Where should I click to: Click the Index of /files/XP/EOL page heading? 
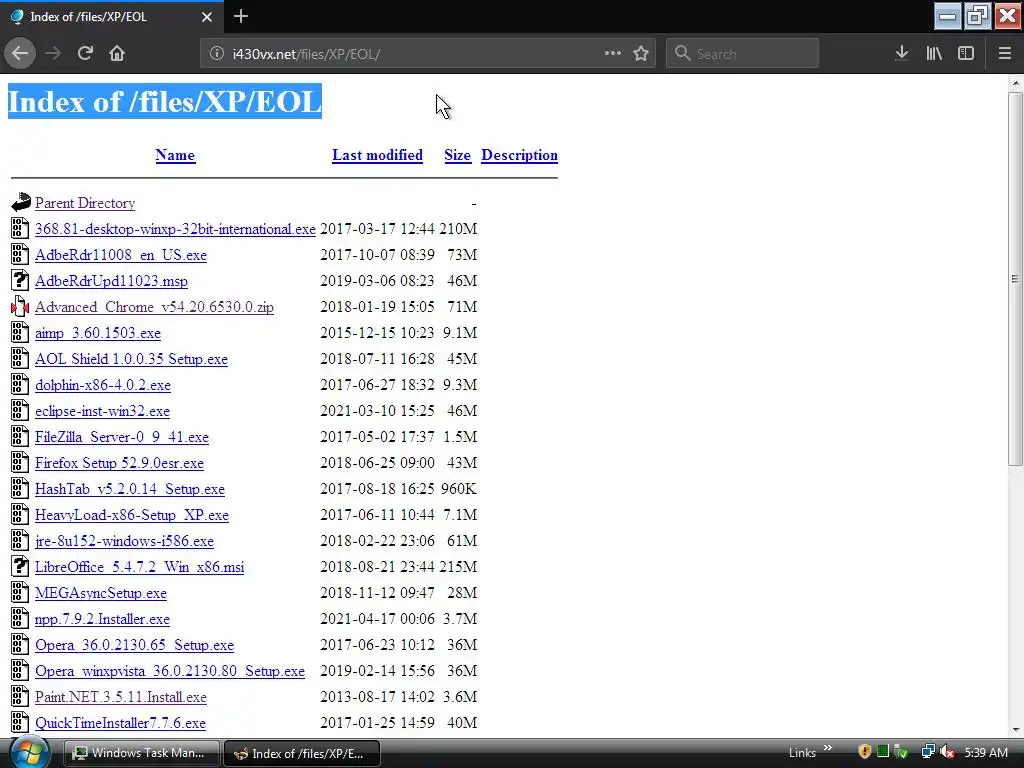tap(165, 101)
